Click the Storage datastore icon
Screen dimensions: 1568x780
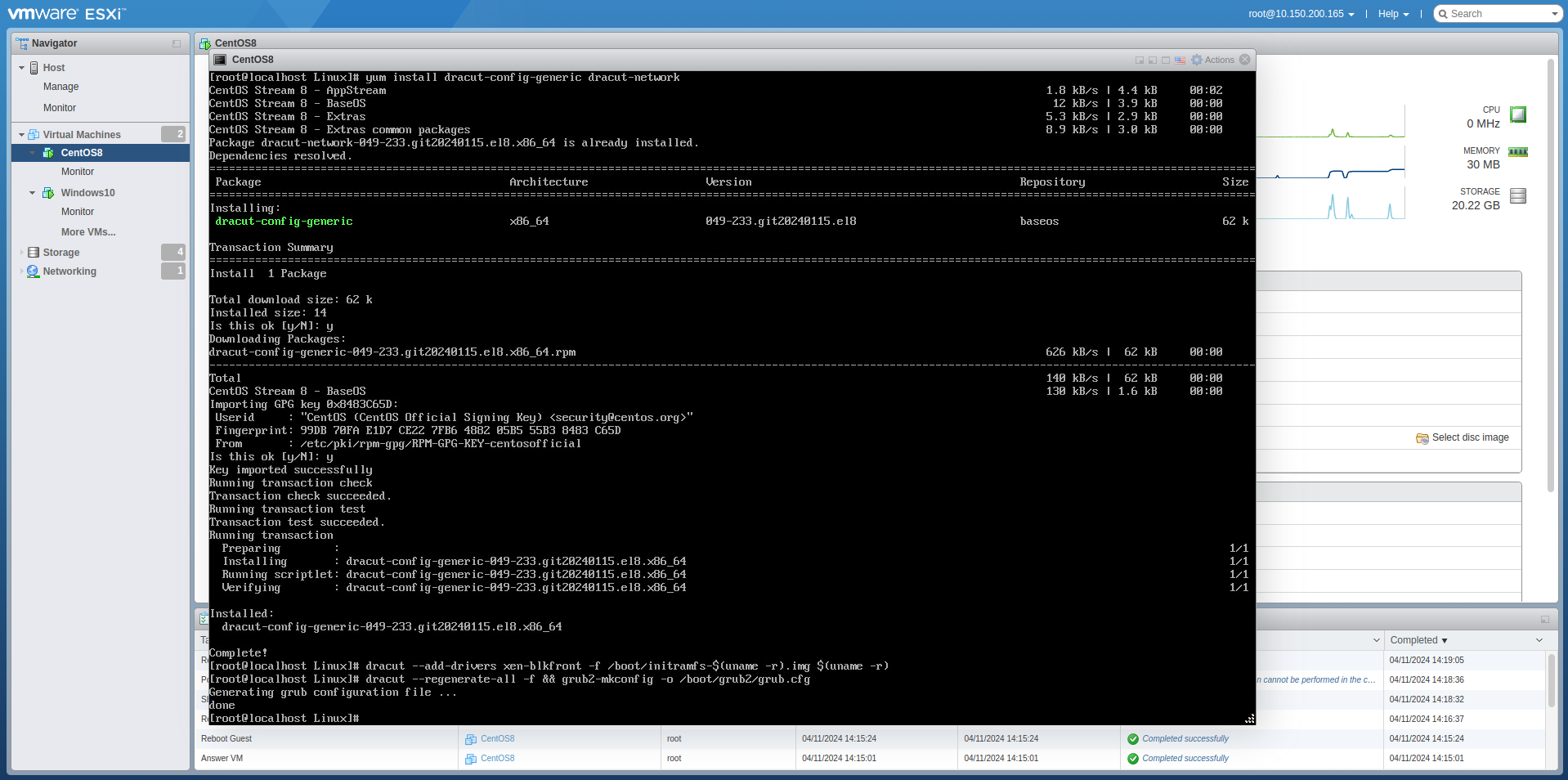point(34,253)
